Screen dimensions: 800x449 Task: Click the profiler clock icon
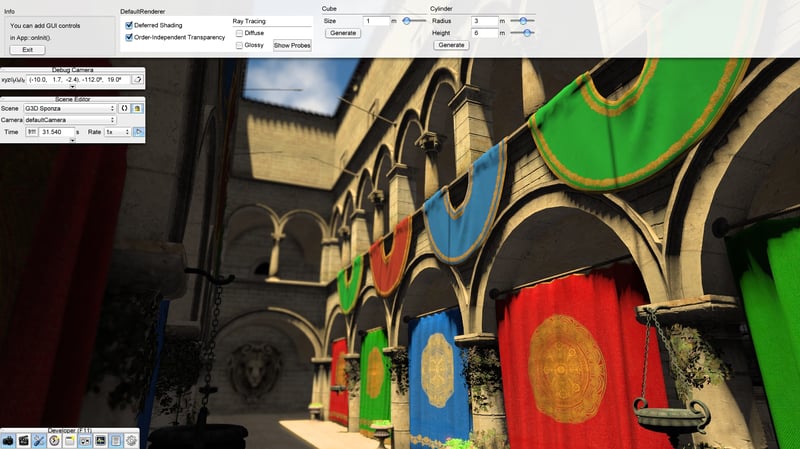point(54,440)
